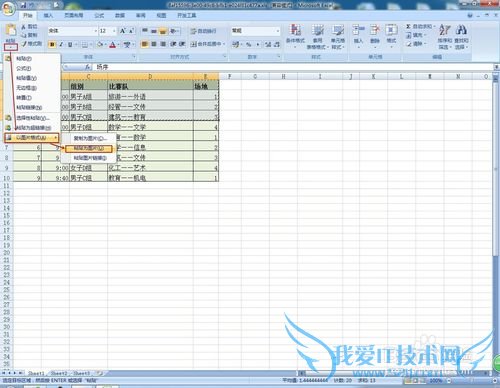This screenshot has width=500, height=388.
Task: Click the Increase Indent icon
Action: [182, 44]
